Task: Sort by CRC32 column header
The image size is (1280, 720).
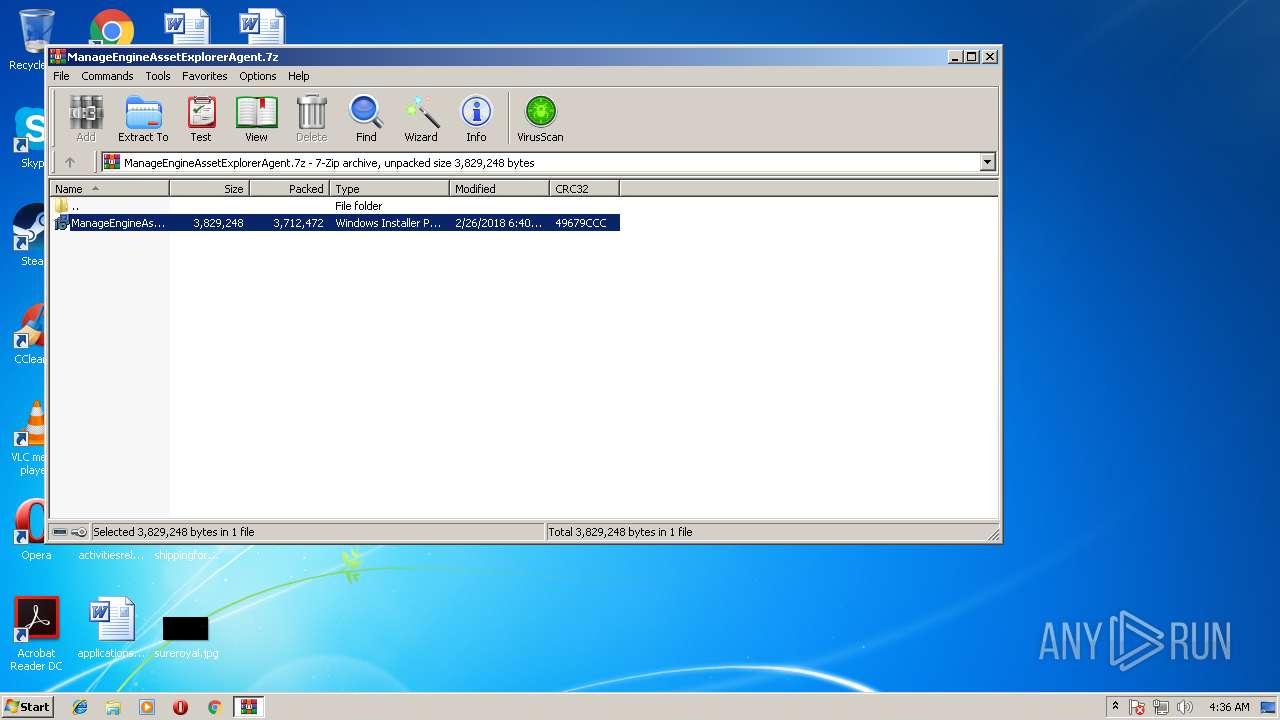Action: (x=585, y=188)
